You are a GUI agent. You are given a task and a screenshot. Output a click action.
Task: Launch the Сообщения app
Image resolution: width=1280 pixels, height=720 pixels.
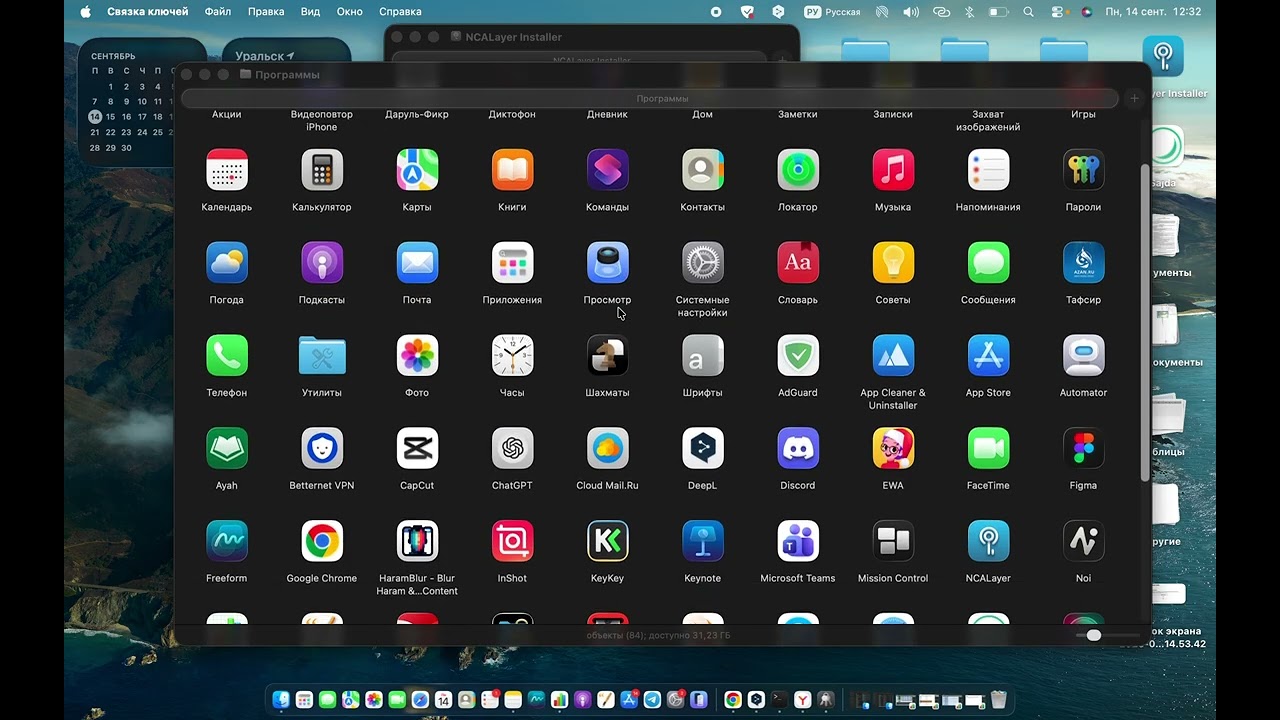[988, 263]
